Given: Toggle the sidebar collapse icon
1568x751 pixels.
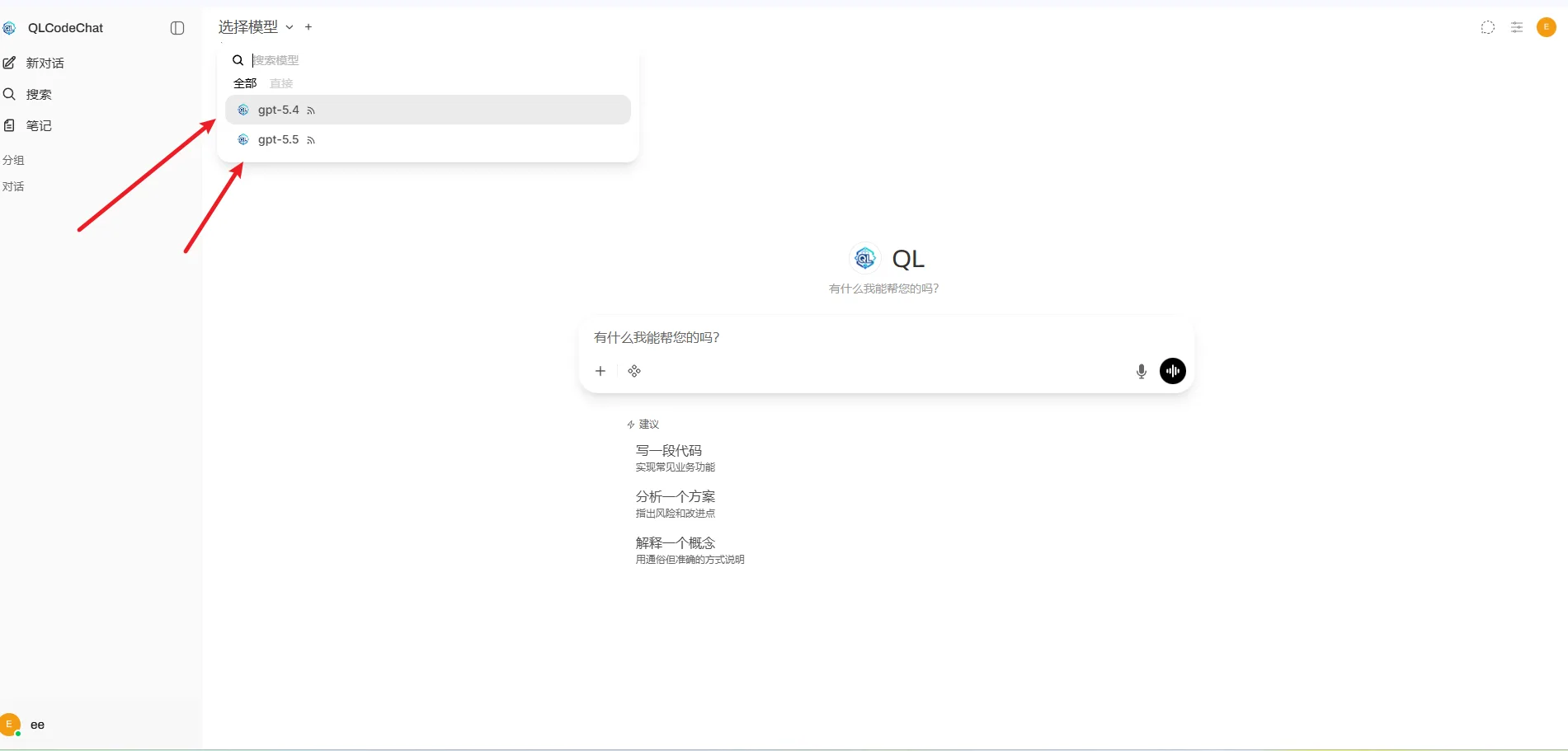Looking at the screenshot, I should click(177, 28).
